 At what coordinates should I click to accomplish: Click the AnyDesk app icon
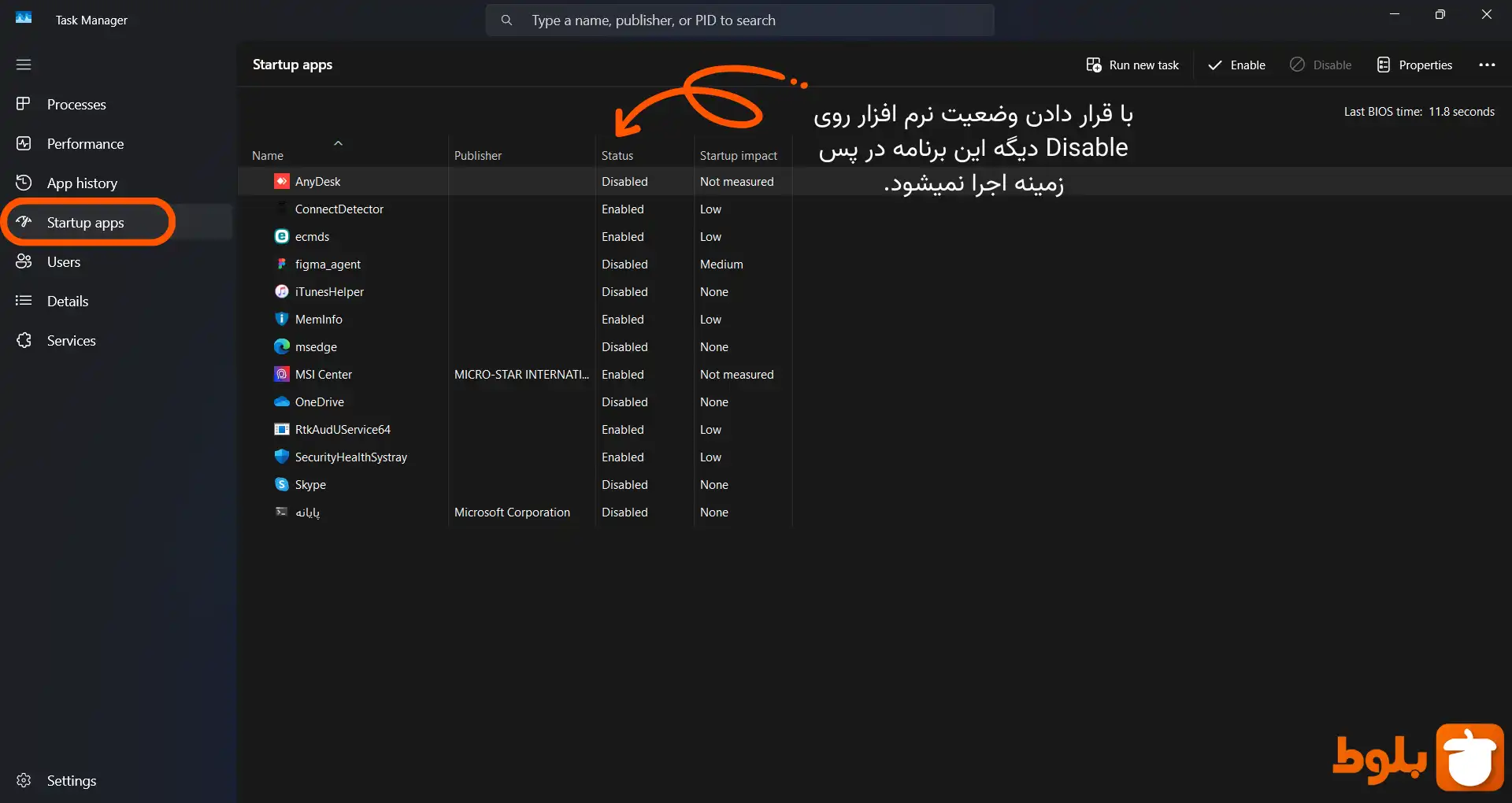coord(281,182)
